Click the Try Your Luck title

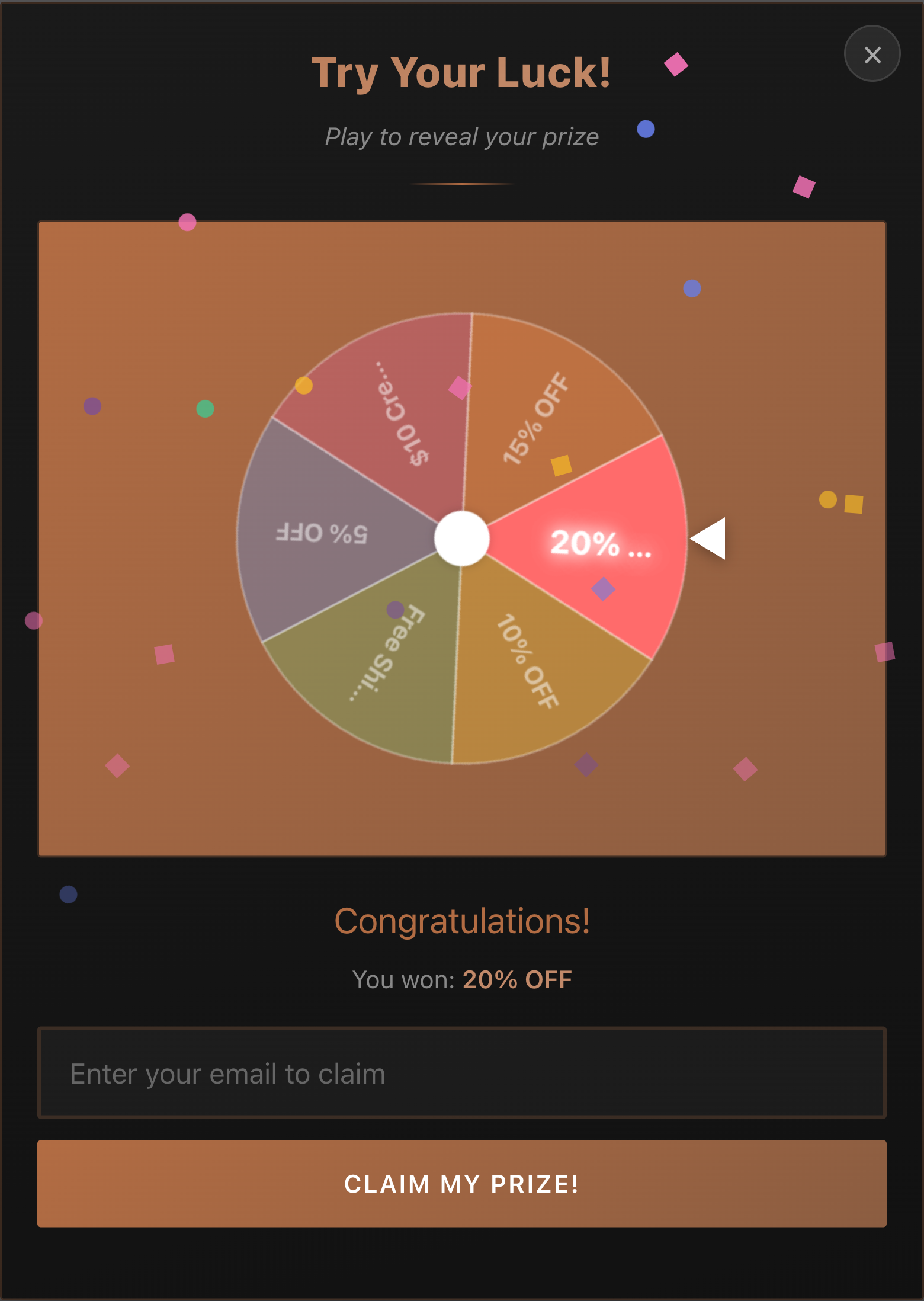click(x=461, y=72)
